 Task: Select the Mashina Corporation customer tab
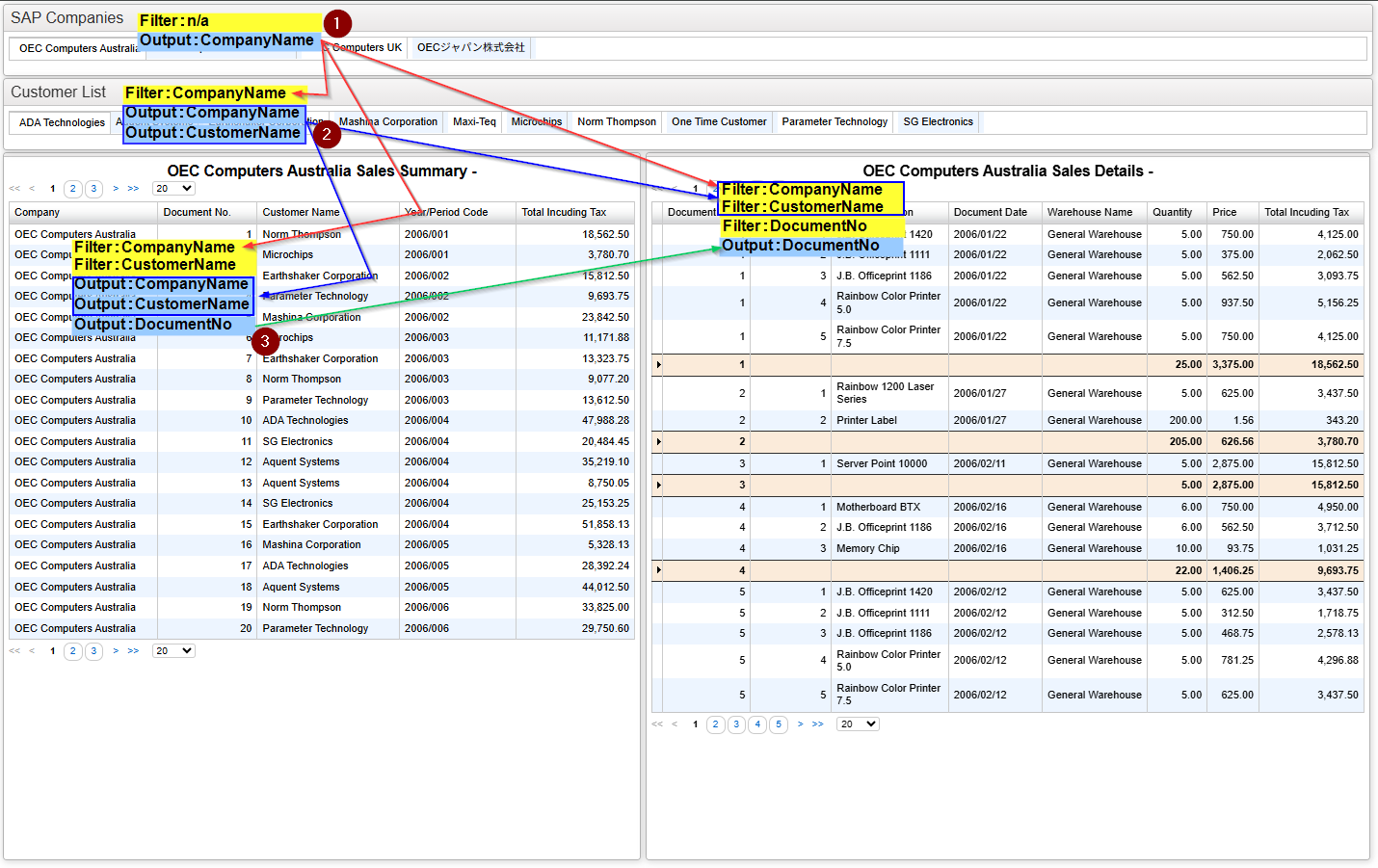387,122
